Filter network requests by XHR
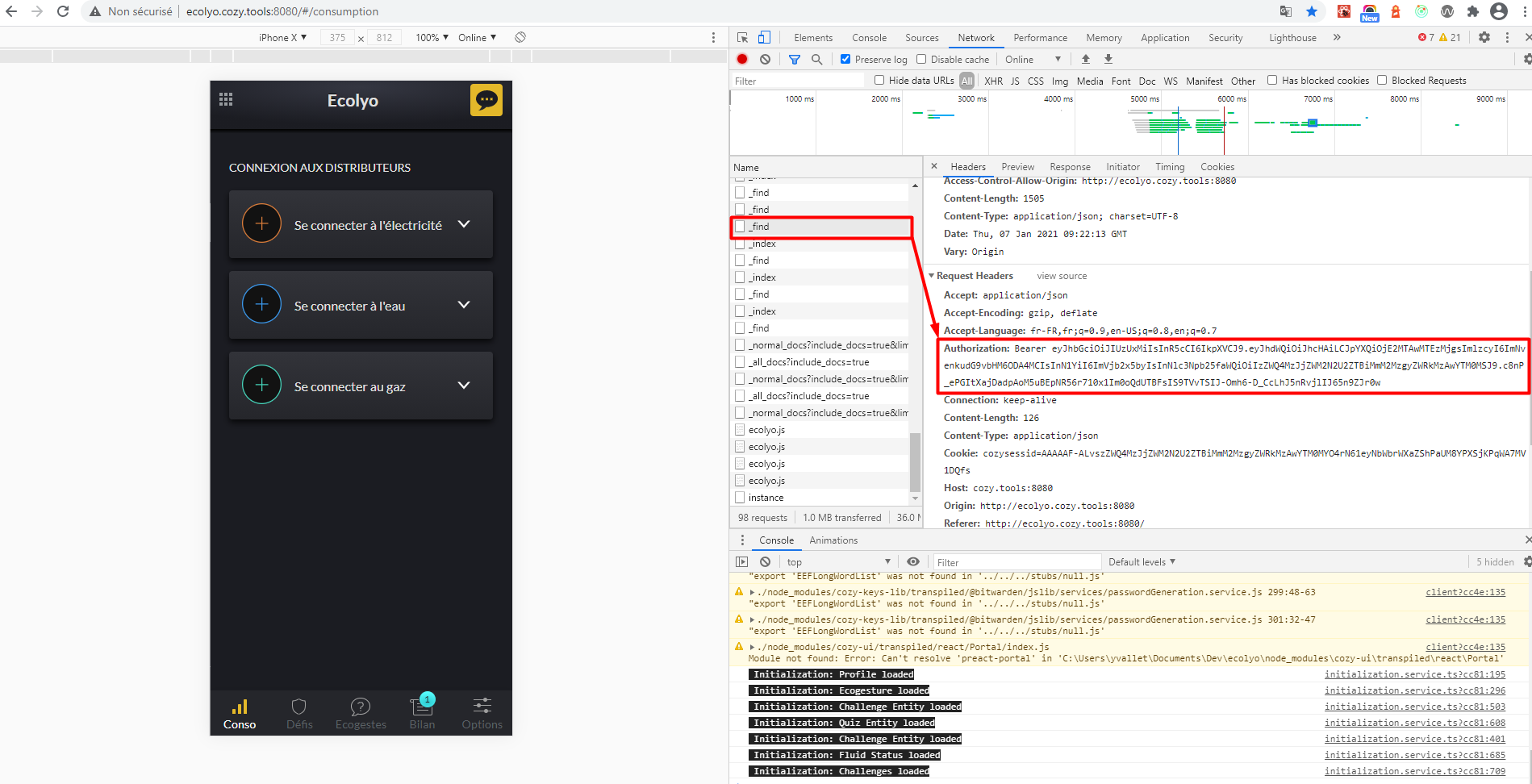 (994, 81)
